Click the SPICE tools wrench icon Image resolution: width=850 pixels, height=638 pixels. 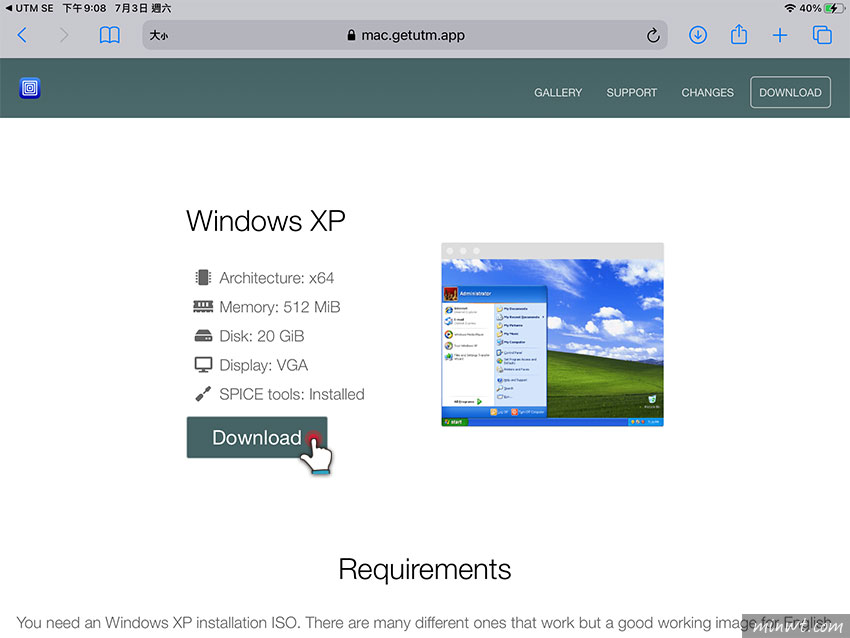[x=203, y=394]
